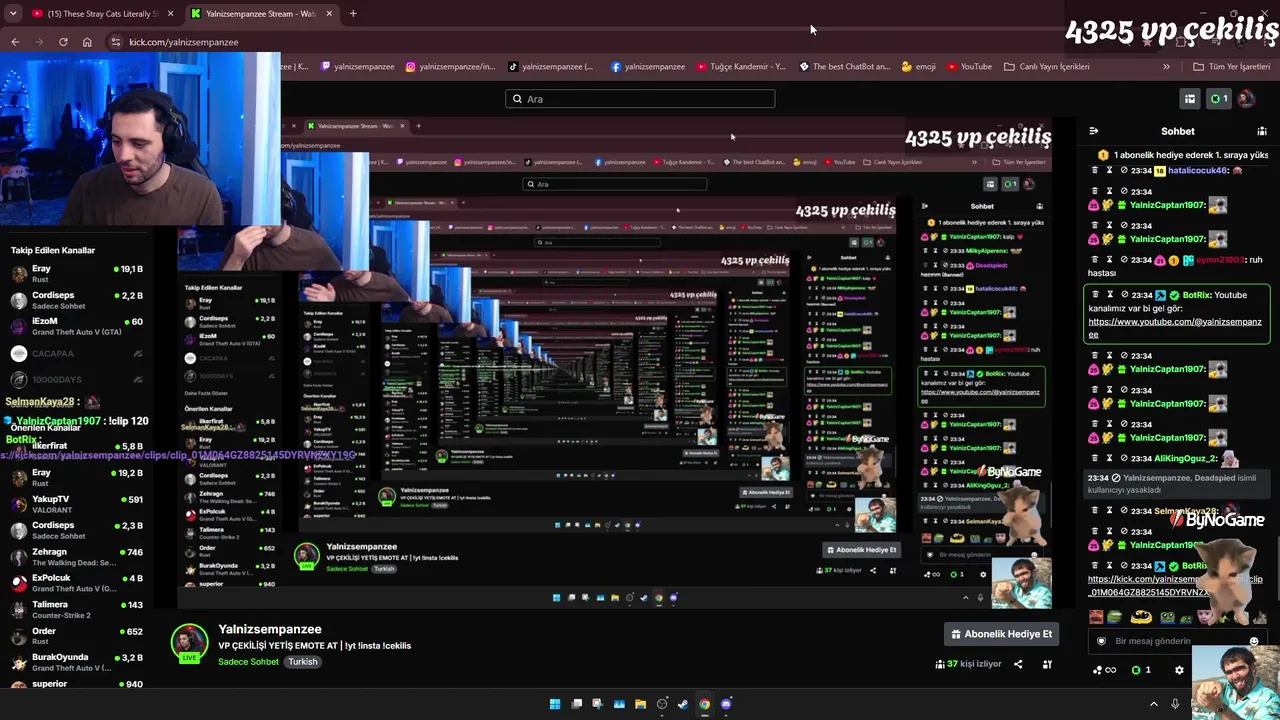Open the Windows Start menu
The image size is (1280, 720).
(555, 704)
